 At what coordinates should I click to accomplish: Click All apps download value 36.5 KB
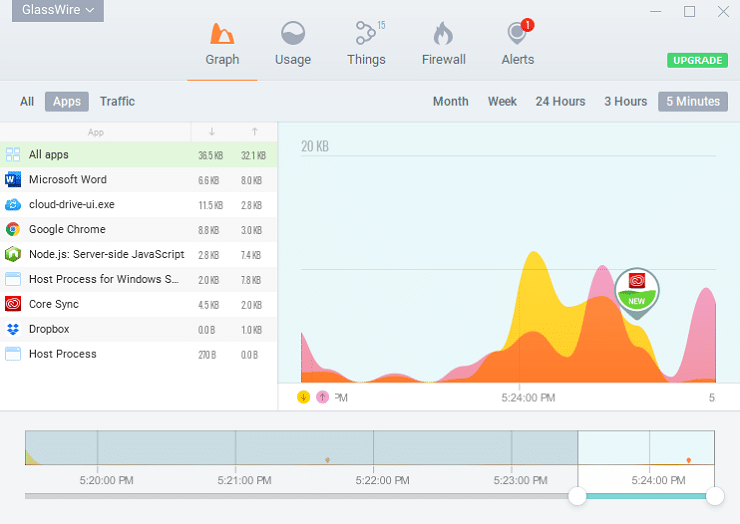click(x=210, y=155)
